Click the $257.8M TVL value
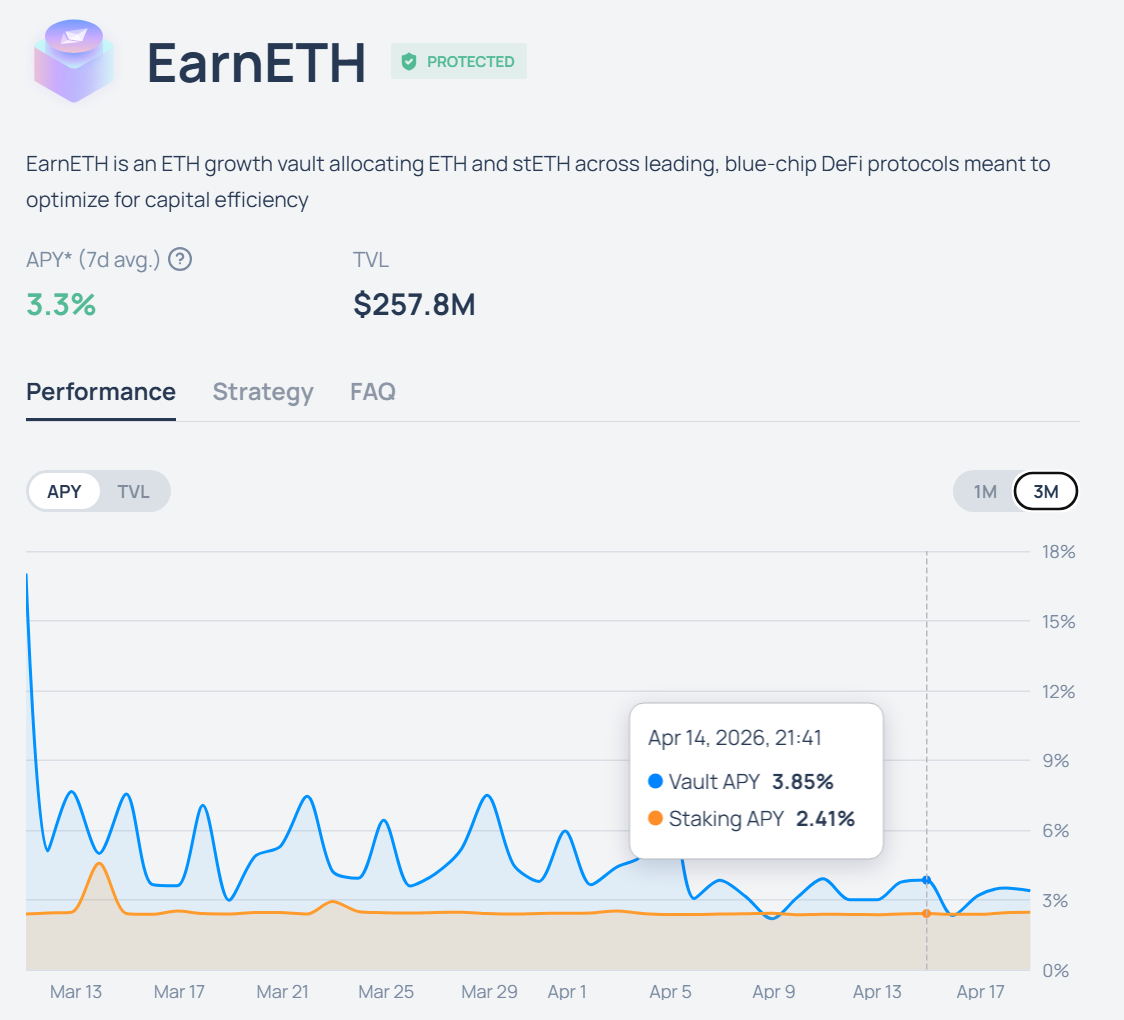1124x1020 pixels. pyautogui.click(x=414, y=304)
